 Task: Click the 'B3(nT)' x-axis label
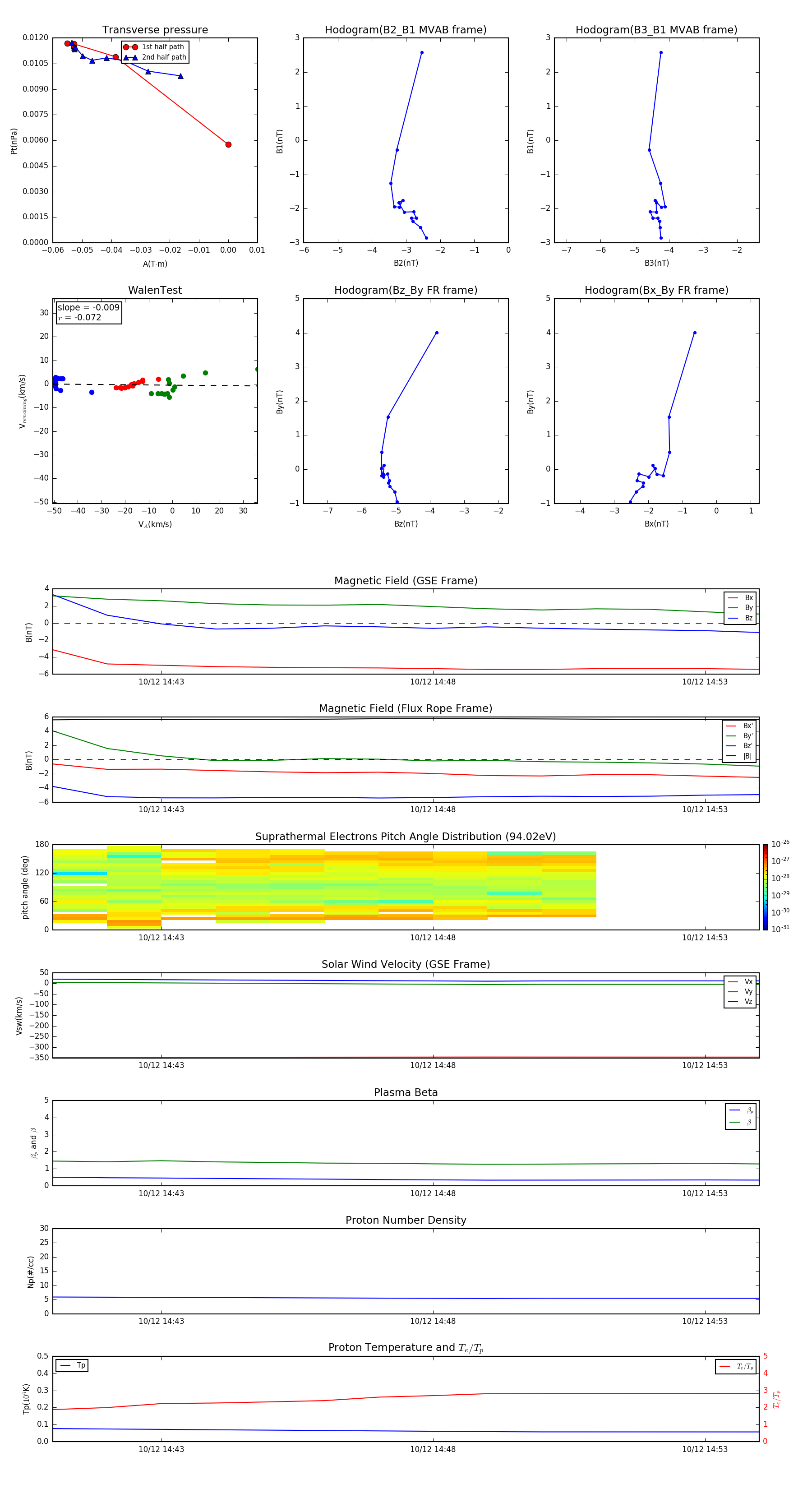[656, 264]
